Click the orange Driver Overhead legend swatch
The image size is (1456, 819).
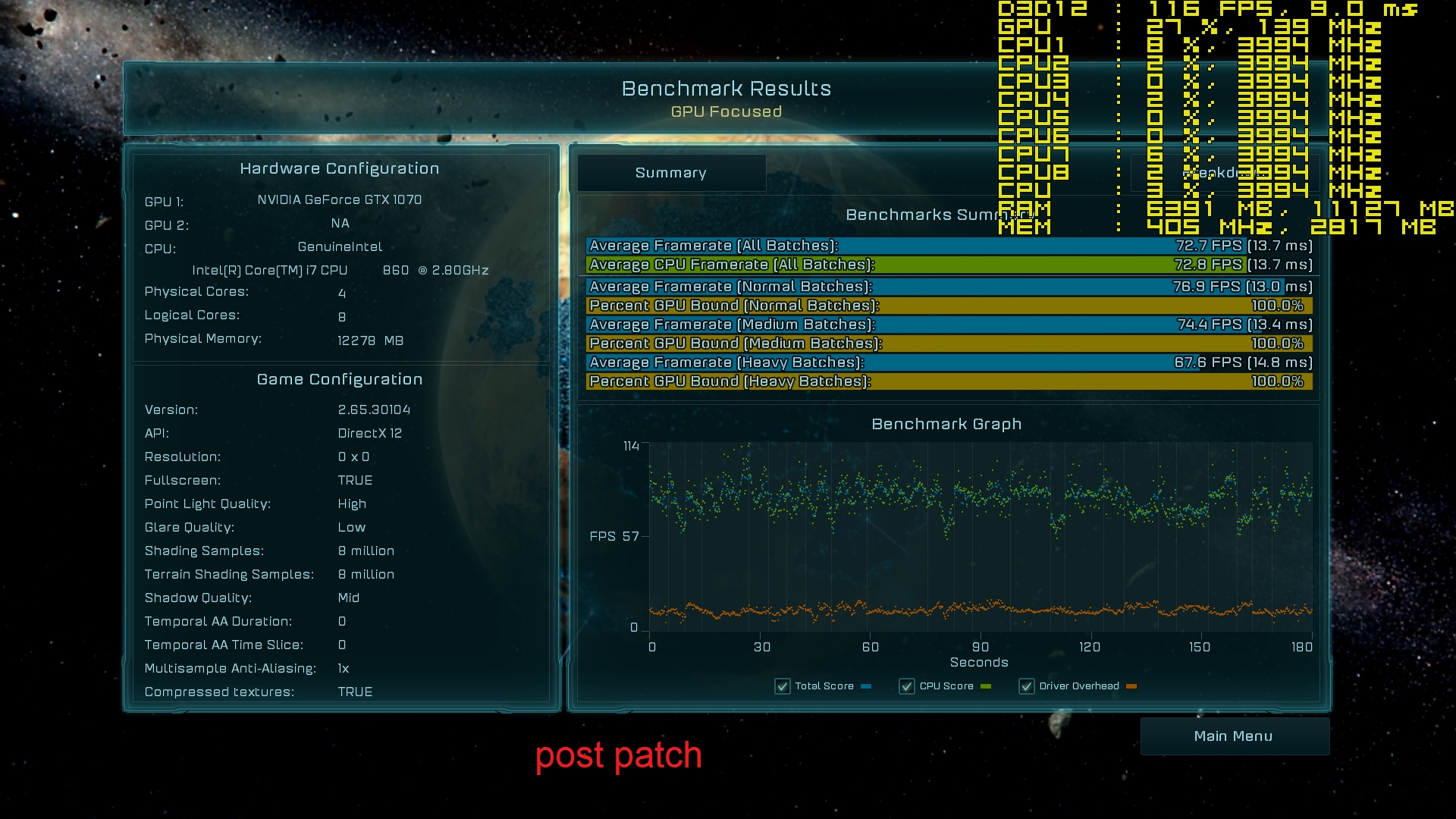coord(1131,686)
